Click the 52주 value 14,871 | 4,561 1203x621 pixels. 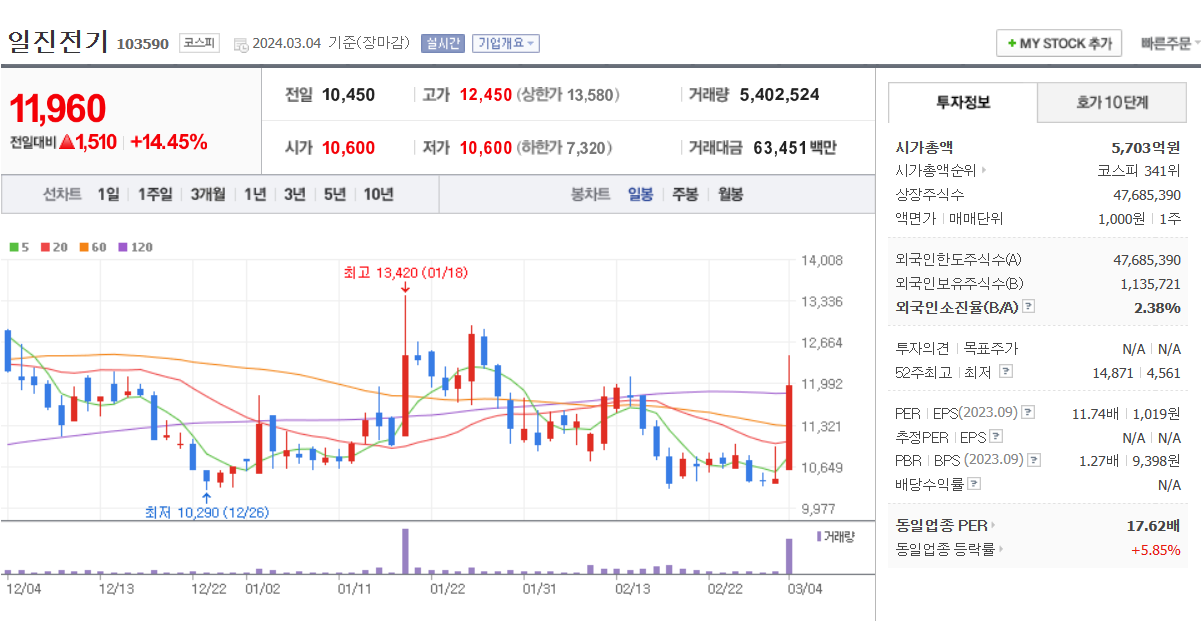pos(1138,372)
